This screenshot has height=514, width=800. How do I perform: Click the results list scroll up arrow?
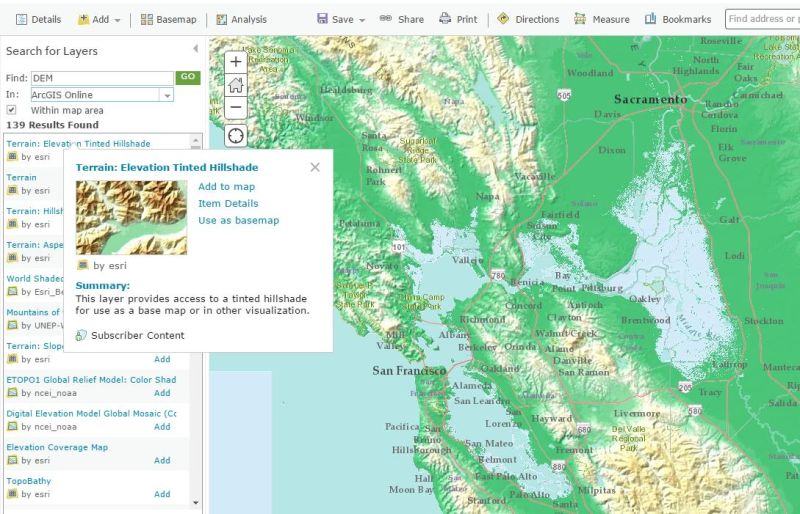tap(195, 140)
